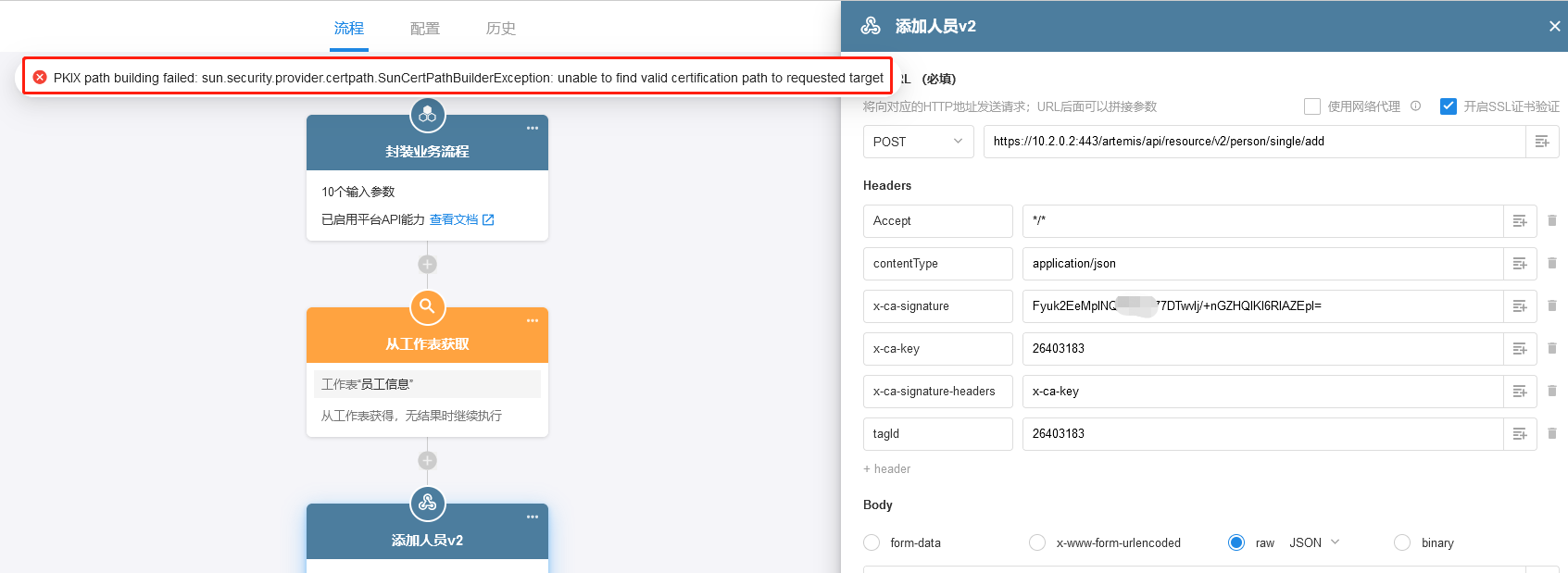Click the 10个输入参数 text
This screenshot has height=573, width=1568.
(x=358, y=192)
